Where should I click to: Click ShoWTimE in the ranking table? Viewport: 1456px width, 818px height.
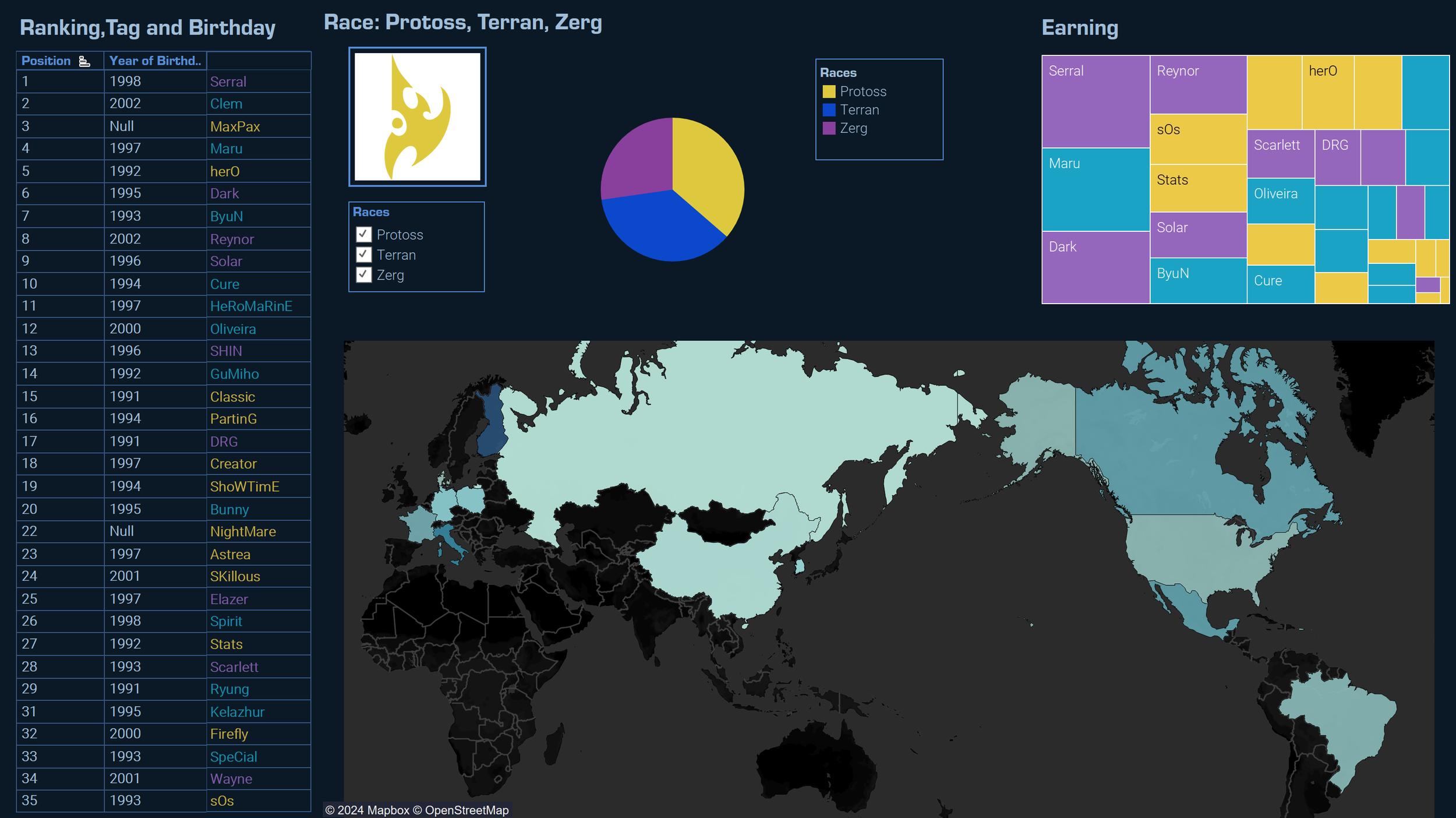[x=245, y=486]
